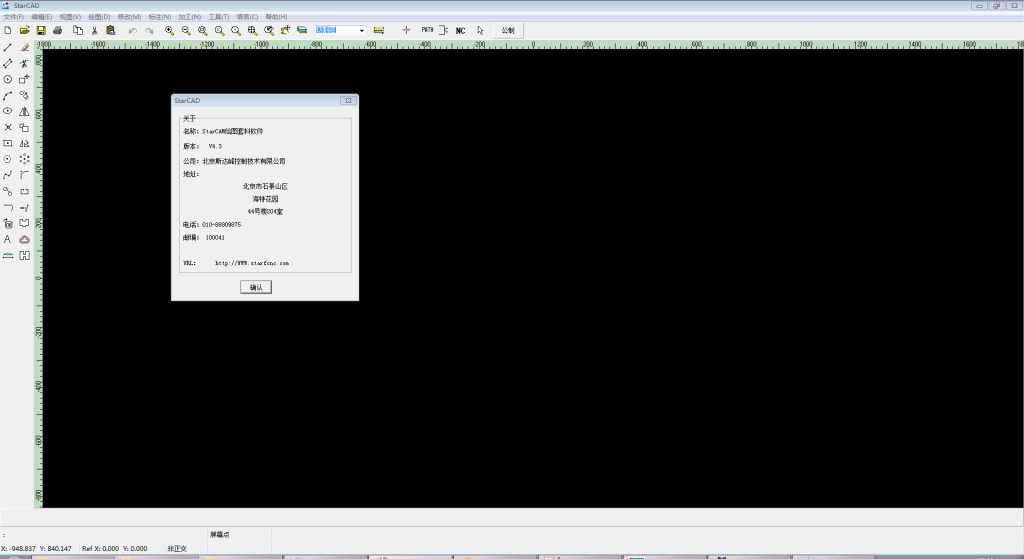
Task: Select the circular dot array tool
Action: [x=24, y=159]
